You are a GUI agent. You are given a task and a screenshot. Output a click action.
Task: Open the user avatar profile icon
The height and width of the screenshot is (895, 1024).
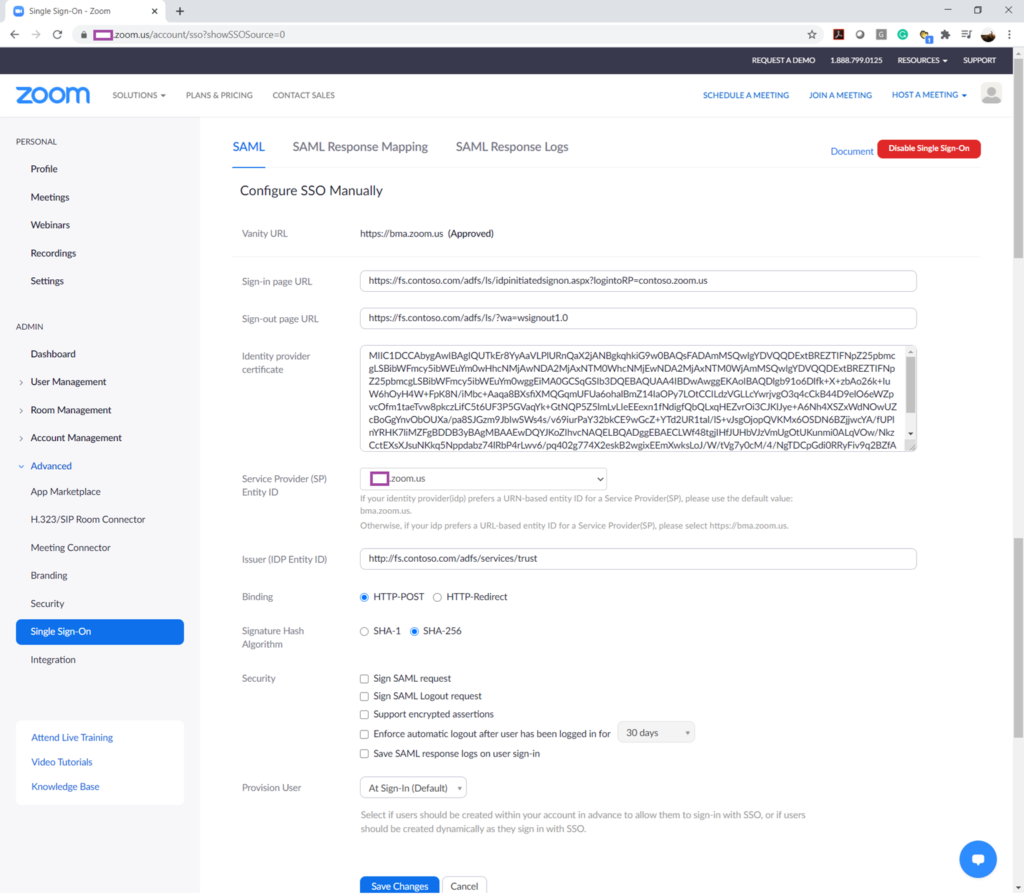991,94
